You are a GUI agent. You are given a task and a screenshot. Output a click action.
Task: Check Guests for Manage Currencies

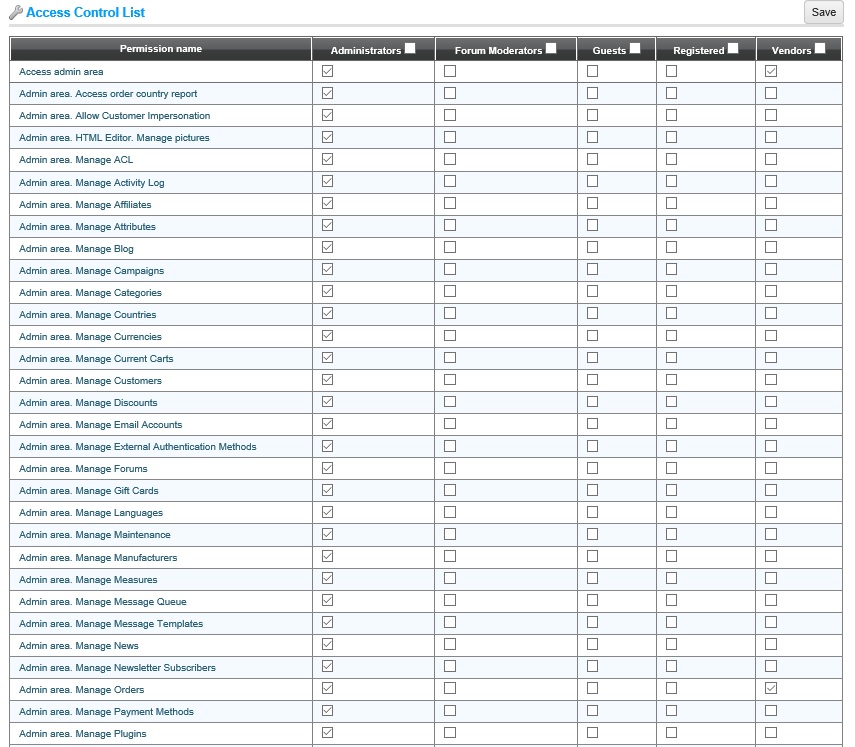pos(592,335)
